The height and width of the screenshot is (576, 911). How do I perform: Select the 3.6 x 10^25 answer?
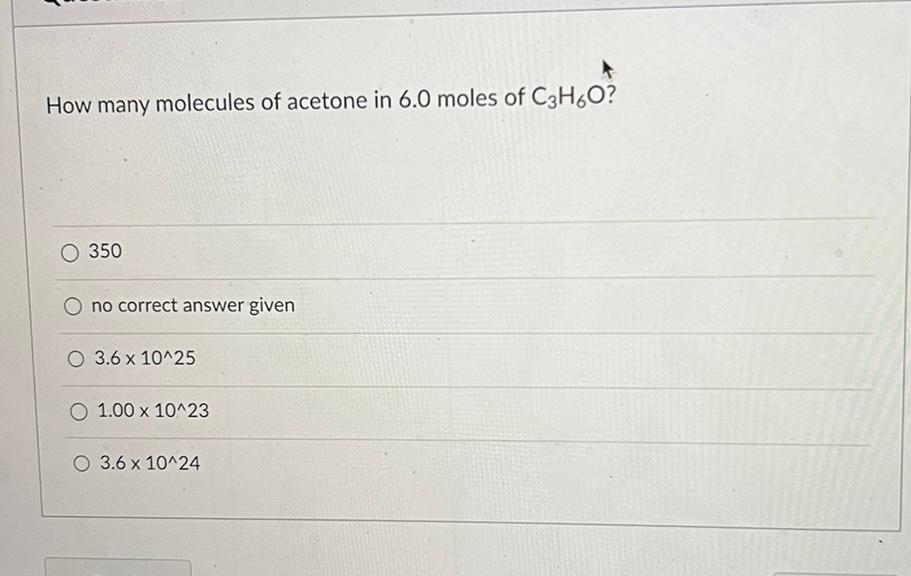[x=76, y=358]
